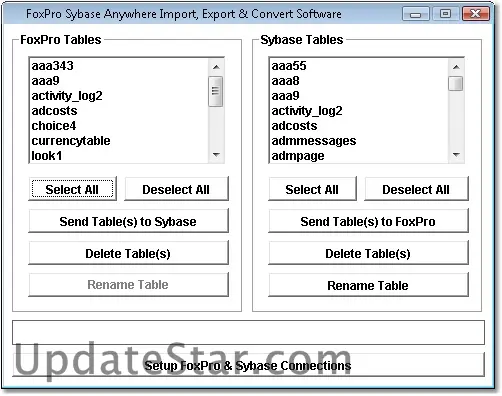Click Deselect All under Sybase Tables

pos(416,189)
